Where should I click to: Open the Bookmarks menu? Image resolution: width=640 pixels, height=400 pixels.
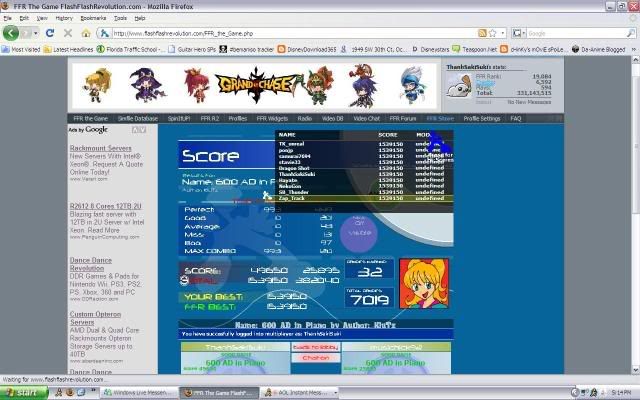pos(92,18)
